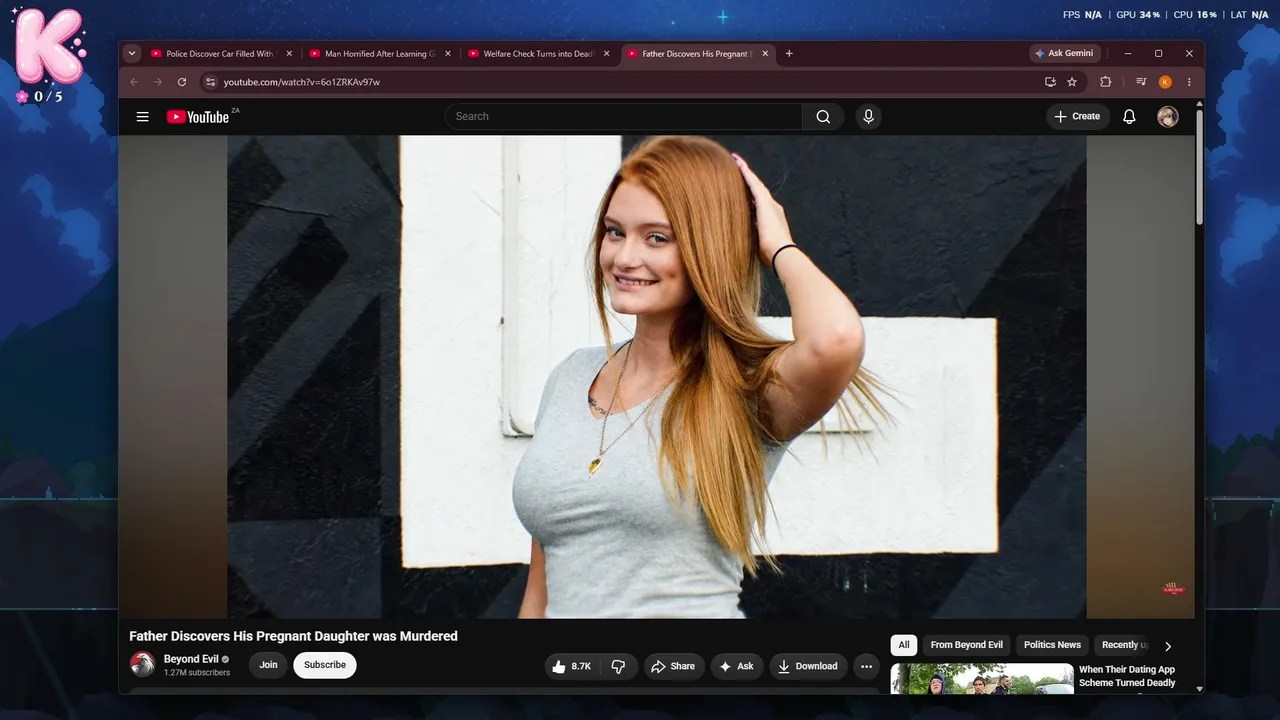Select the Recently uploaded chip

pyautogui.click(x=1122, y=645)
